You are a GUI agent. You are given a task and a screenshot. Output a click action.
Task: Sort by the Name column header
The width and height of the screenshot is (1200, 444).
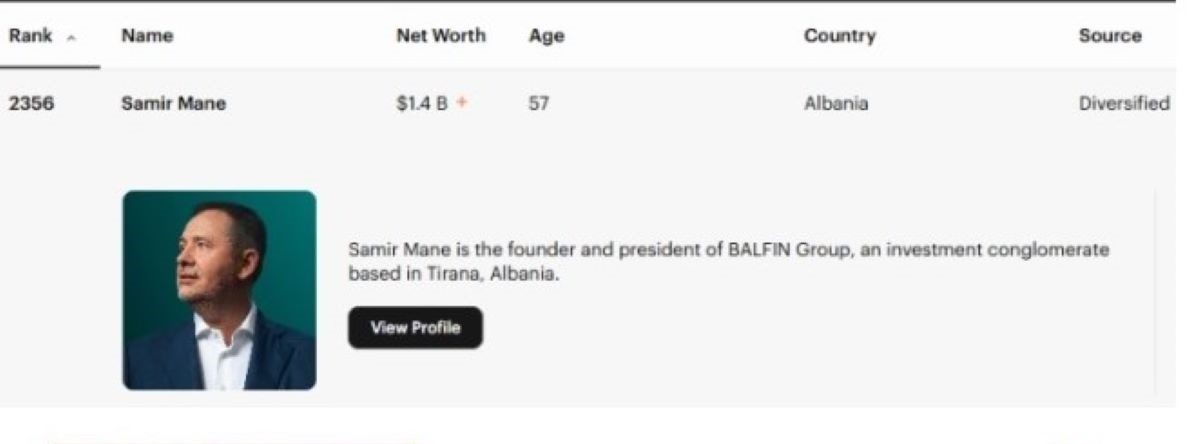(x=147, y=36)
